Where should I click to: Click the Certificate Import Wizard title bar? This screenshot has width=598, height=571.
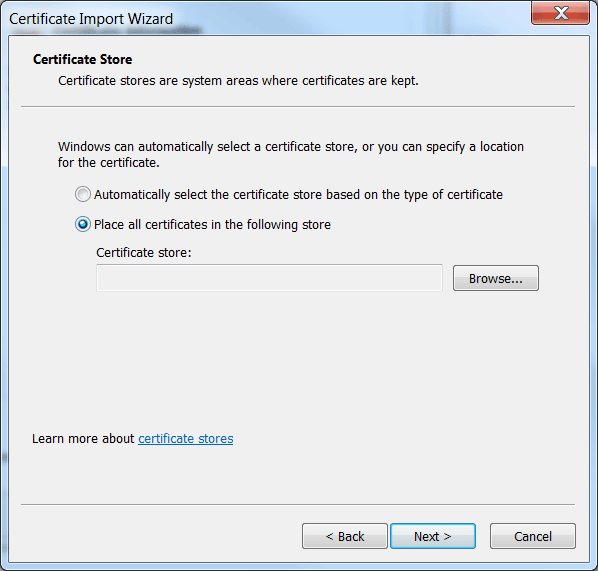click(x=267, y=18)
